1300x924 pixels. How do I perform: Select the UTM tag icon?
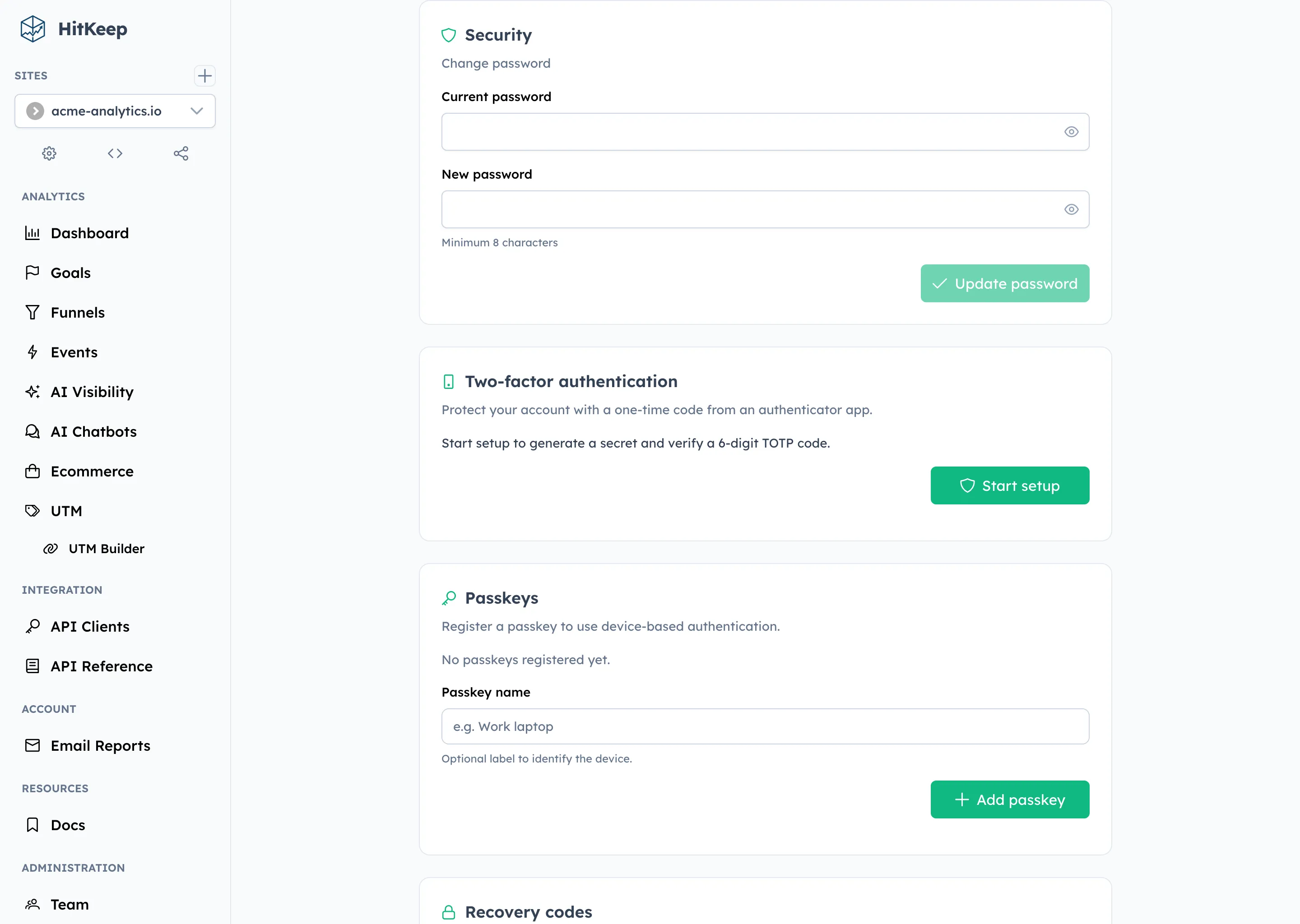click(32, 510)
